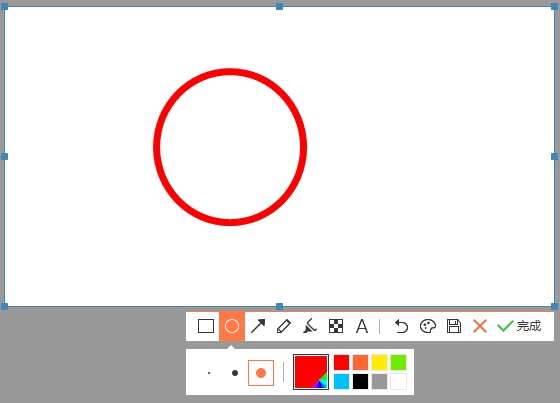Select the text tool
The height and width of the screenshot is (403, 560).
(362, 326)
